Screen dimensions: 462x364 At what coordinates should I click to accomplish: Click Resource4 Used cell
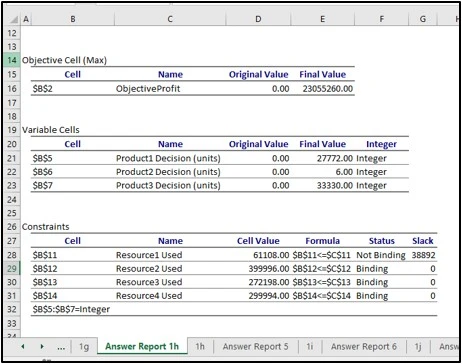[149, 296]
